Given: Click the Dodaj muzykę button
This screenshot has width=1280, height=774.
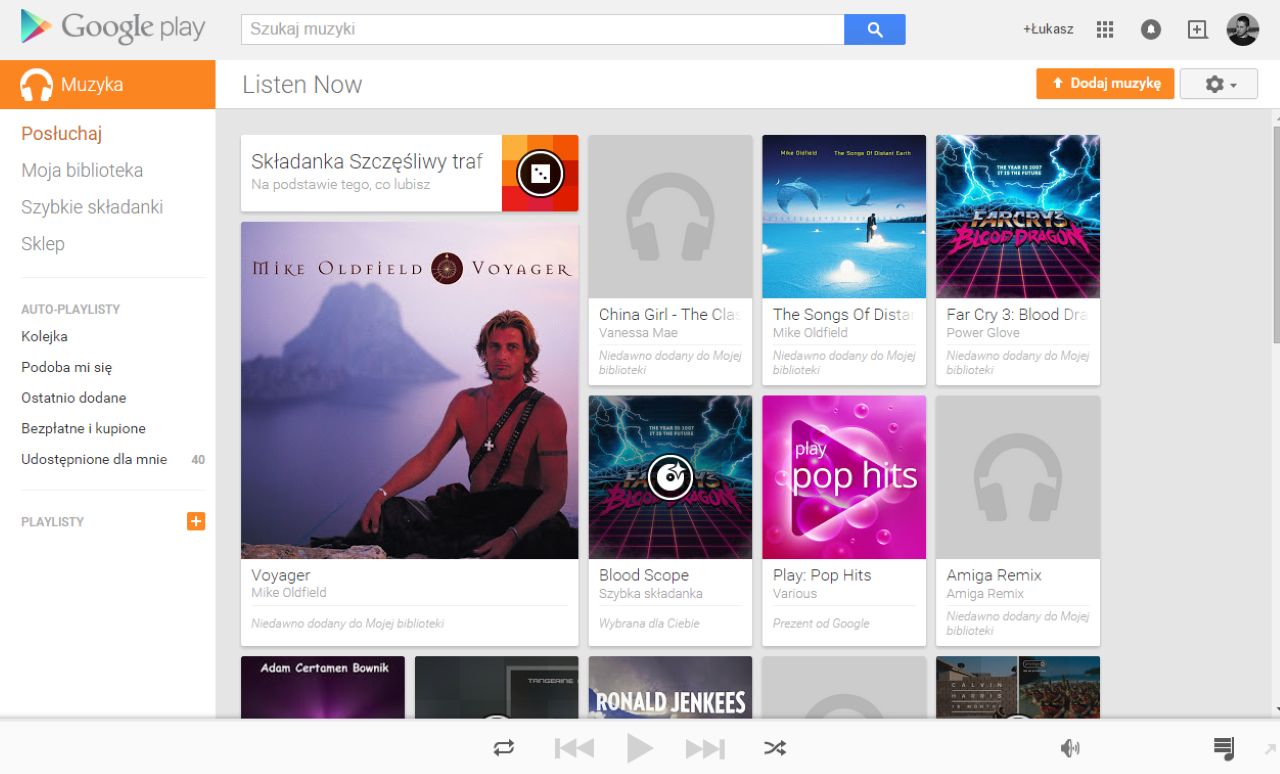Looking at the screenshot, I should pyautogui.click(x=1105, y=84).
